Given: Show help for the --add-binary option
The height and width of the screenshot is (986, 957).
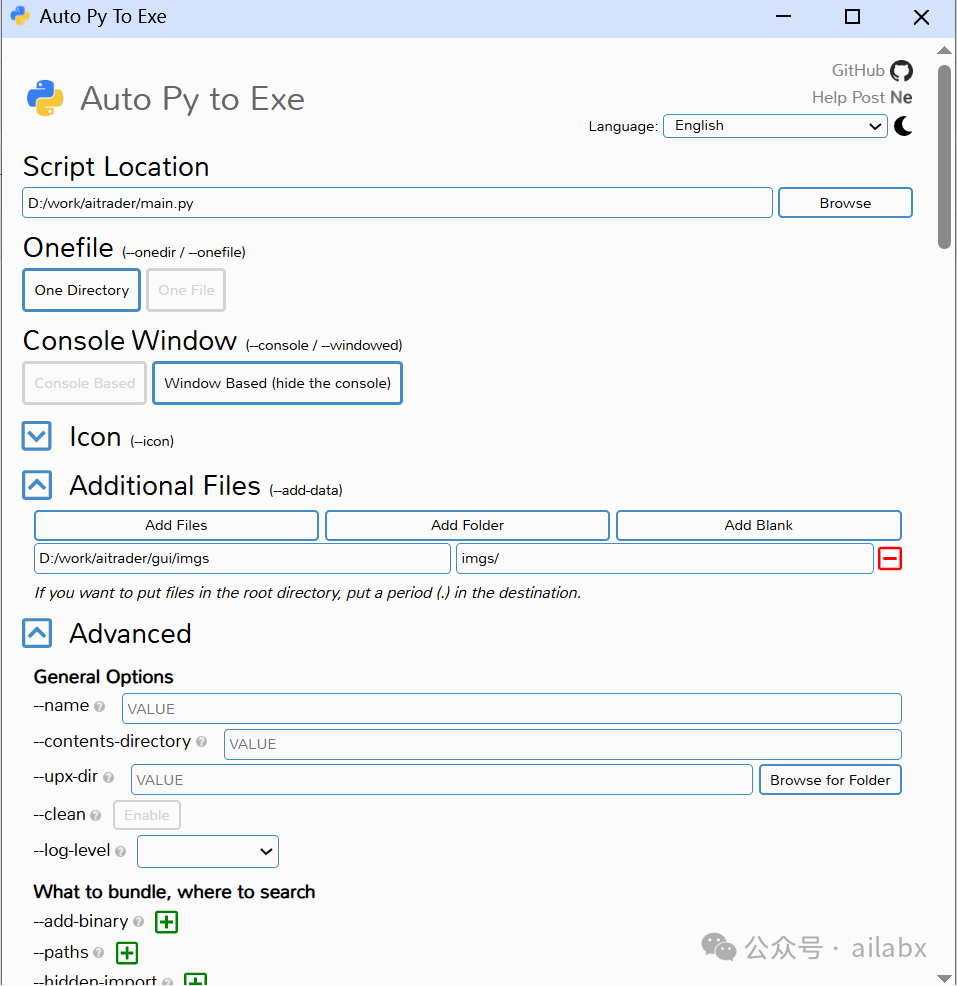Looking at the screenshot, I should tap(139, 922).
